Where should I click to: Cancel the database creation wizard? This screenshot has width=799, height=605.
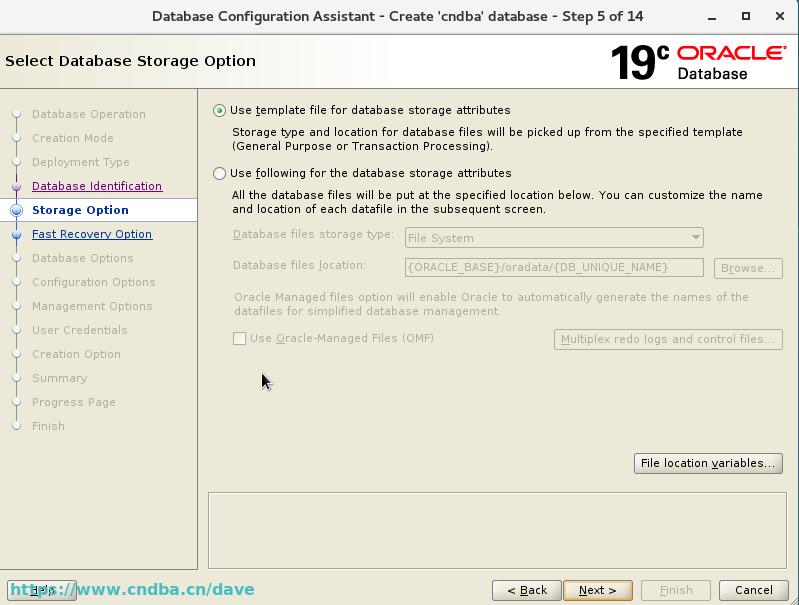pos(754,590)
